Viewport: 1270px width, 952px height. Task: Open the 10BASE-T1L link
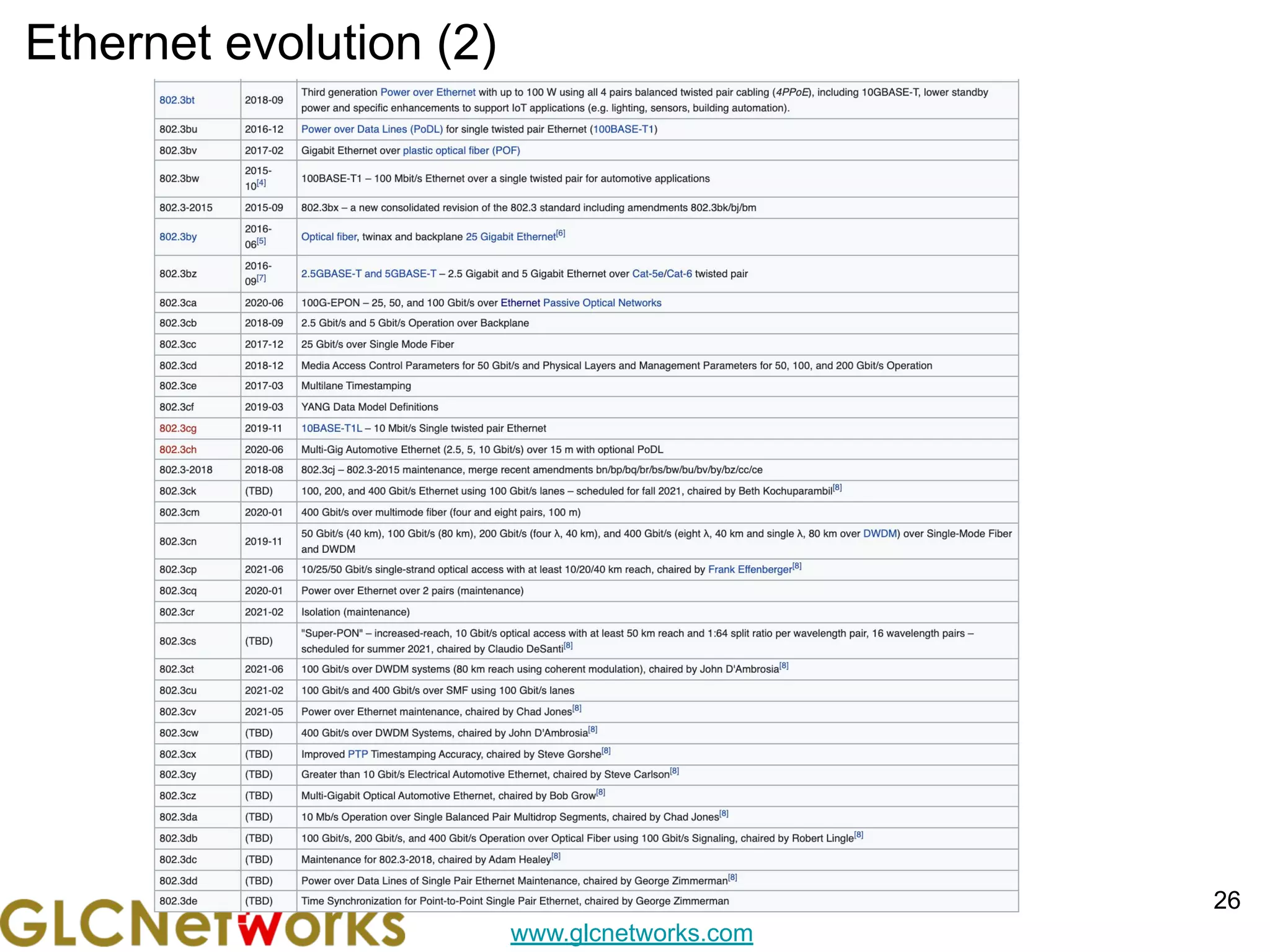pyautogui.click(x=332, y=428)
